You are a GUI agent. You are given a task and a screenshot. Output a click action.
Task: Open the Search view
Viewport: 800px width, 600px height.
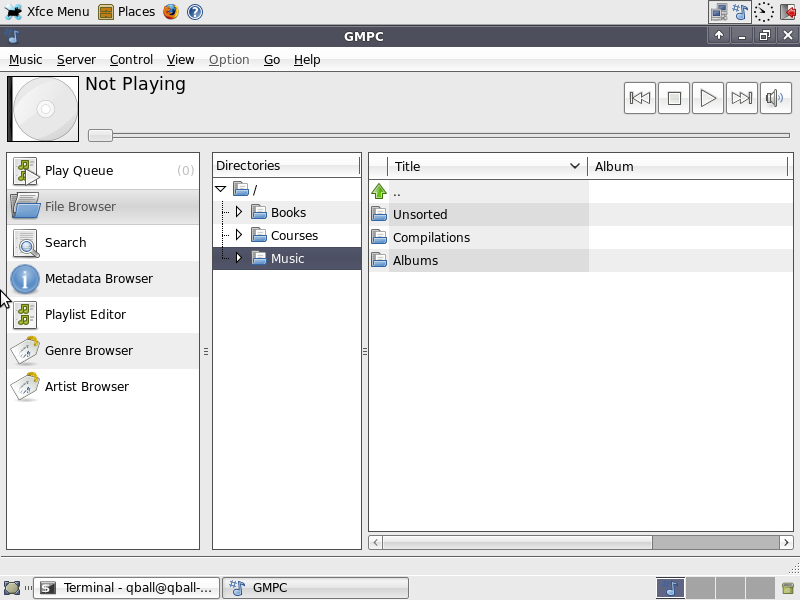coord(103,243)
